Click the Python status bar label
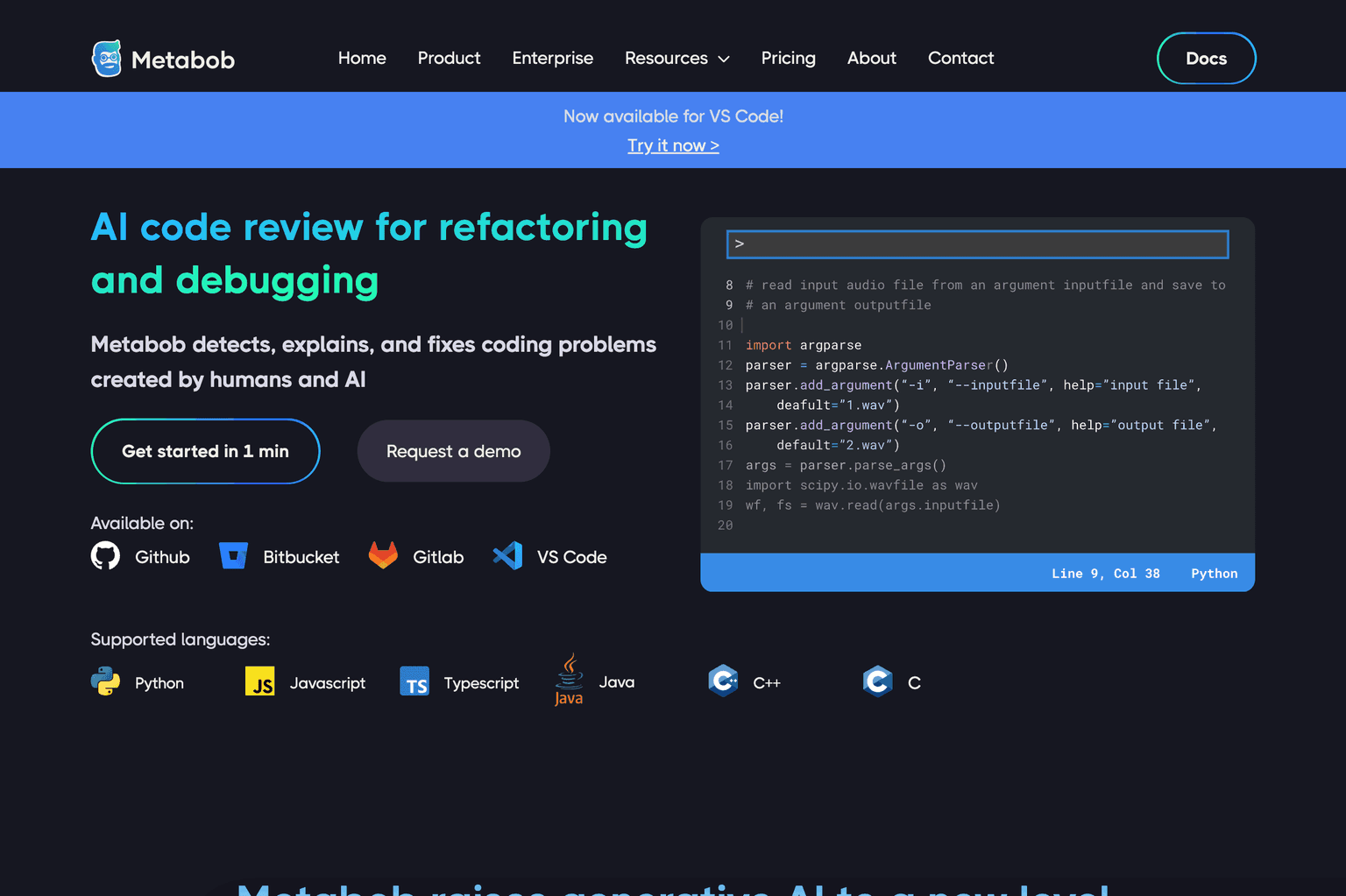 pyautogui.click(x=1214, y=574)
